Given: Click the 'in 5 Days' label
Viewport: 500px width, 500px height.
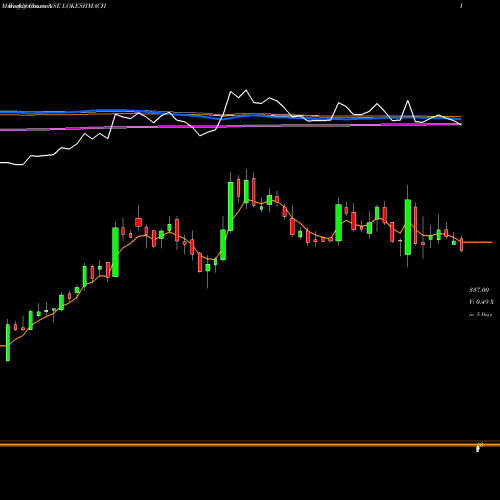Looking at the screenshot, I should (x=480, y=314).
